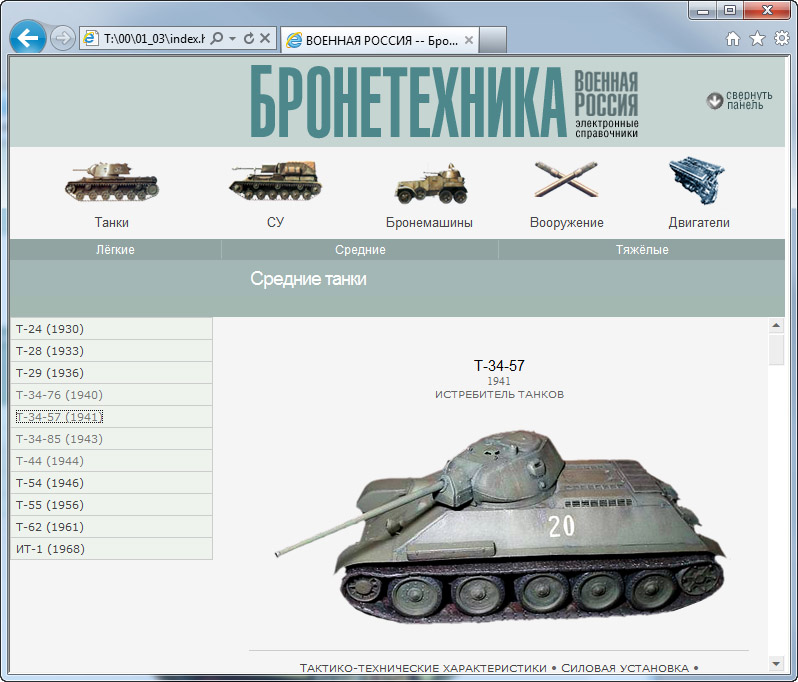Image resolution: width=798 pixels, height=682 pixels.
Task: Switch to the Лёгкие tanks tab
Action: [116, 250]
